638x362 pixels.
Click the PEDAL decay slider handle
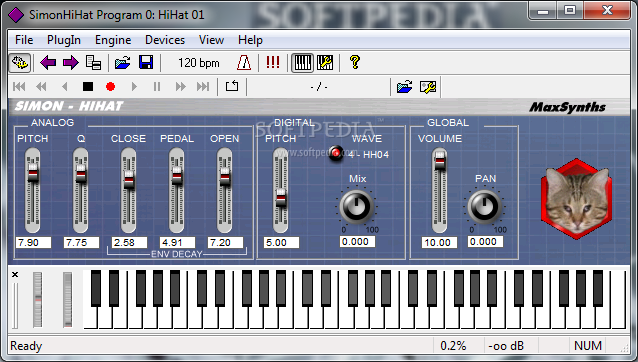(x=177, y=176)
